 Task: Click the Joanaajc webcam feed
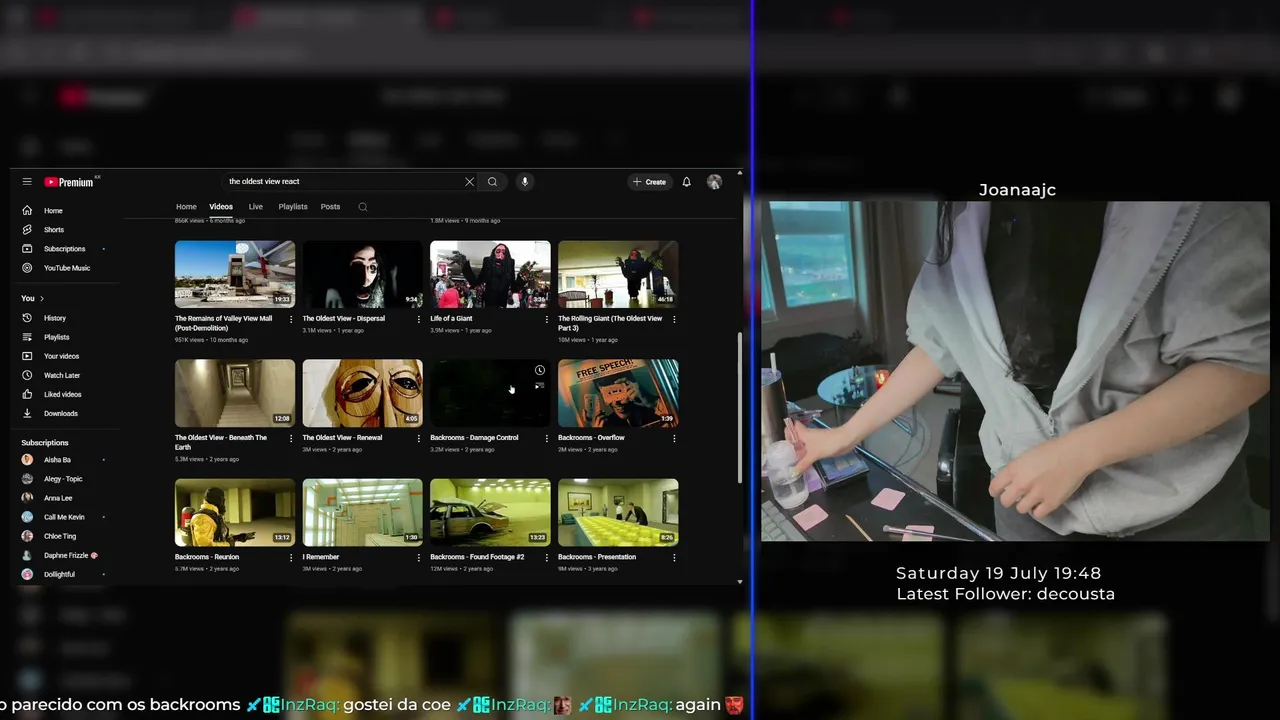tap(1015, 371)
